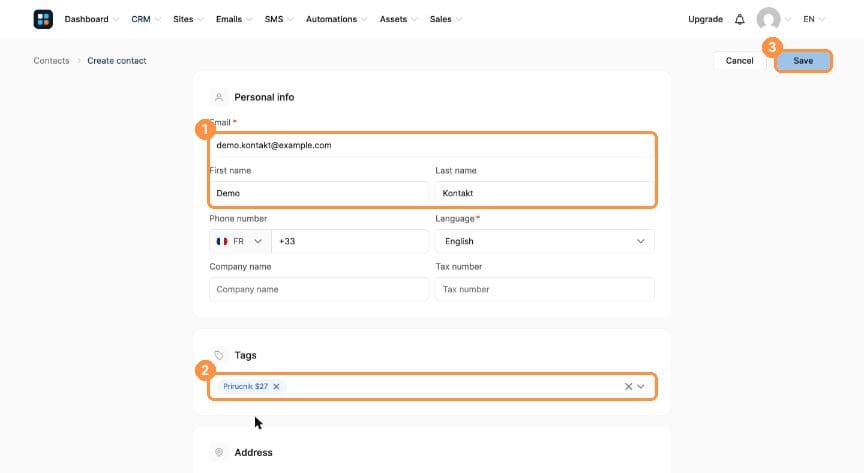Click the app logo icon
Viewport: 864px width, 473px height.
tap(43, 19)
